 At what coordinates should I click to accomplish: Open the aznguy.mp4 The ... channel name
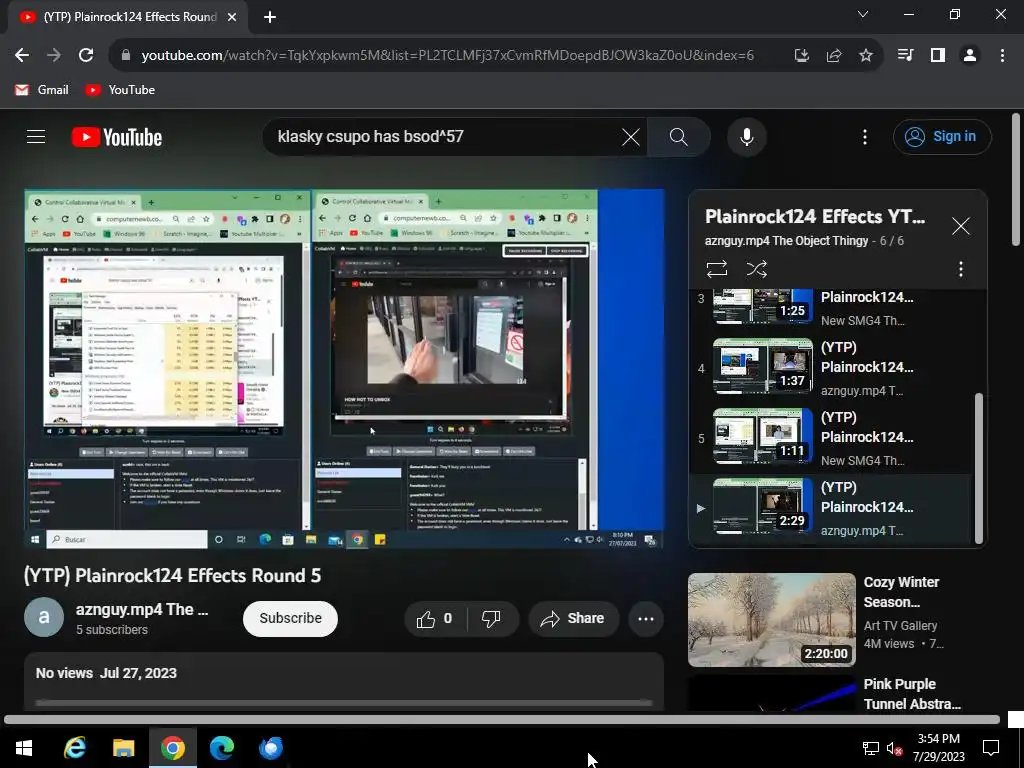click(142, 609)
